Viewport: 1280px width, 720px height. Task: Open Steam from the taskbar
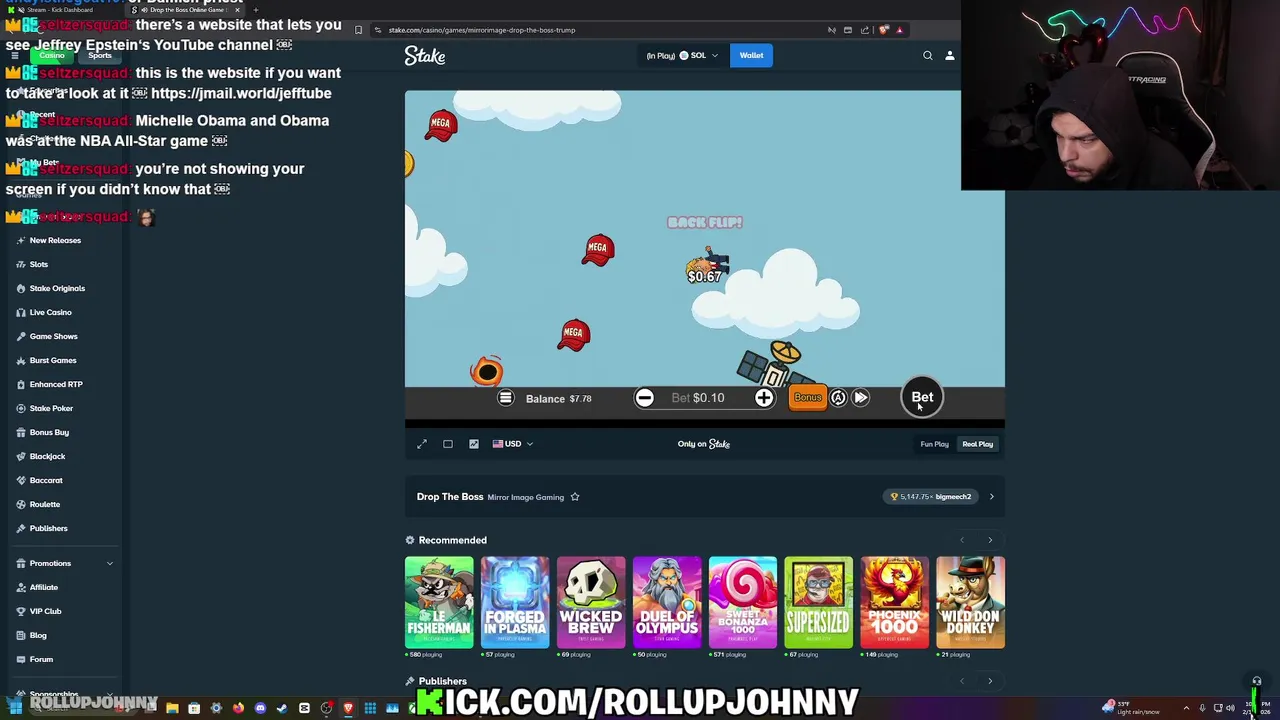(281, 708)
